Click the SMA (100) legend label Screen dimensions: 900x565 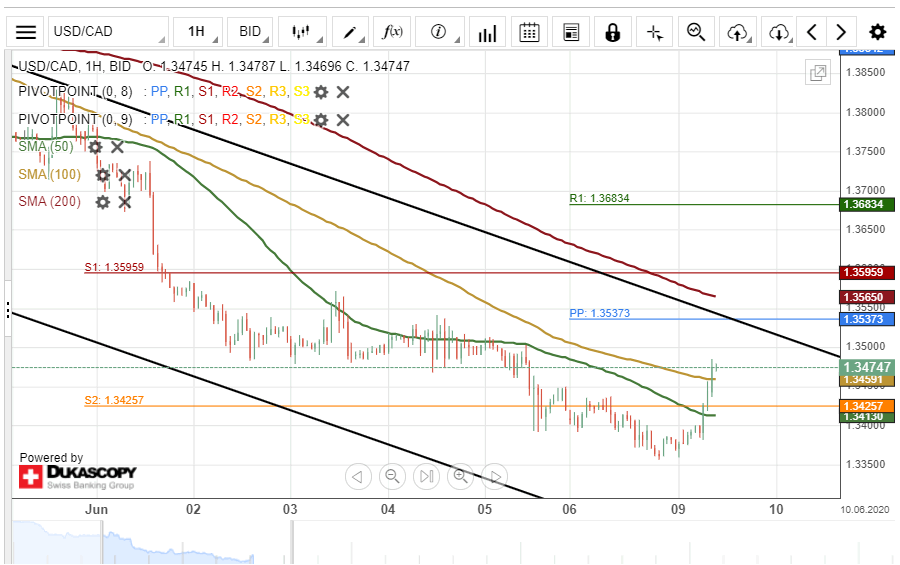pos(49,174)
